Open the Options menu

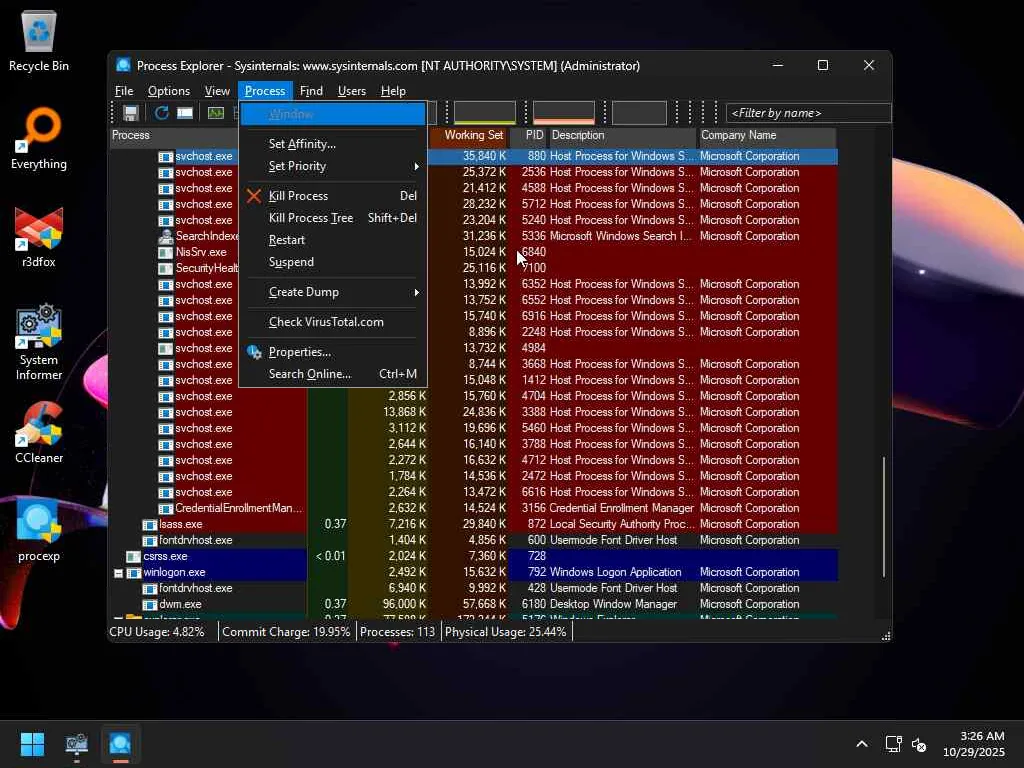168,91
